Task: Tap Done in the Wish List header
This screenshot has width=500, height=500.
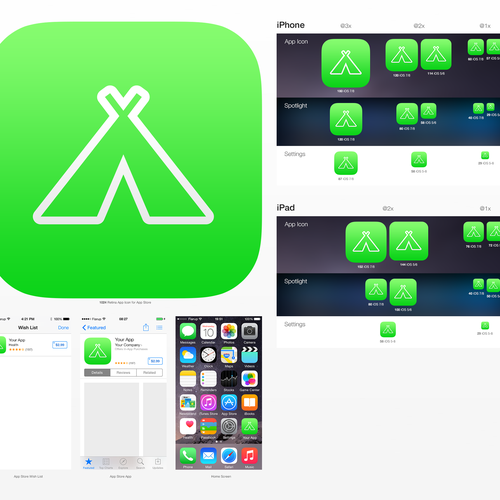Action: (x=63, y=328)
